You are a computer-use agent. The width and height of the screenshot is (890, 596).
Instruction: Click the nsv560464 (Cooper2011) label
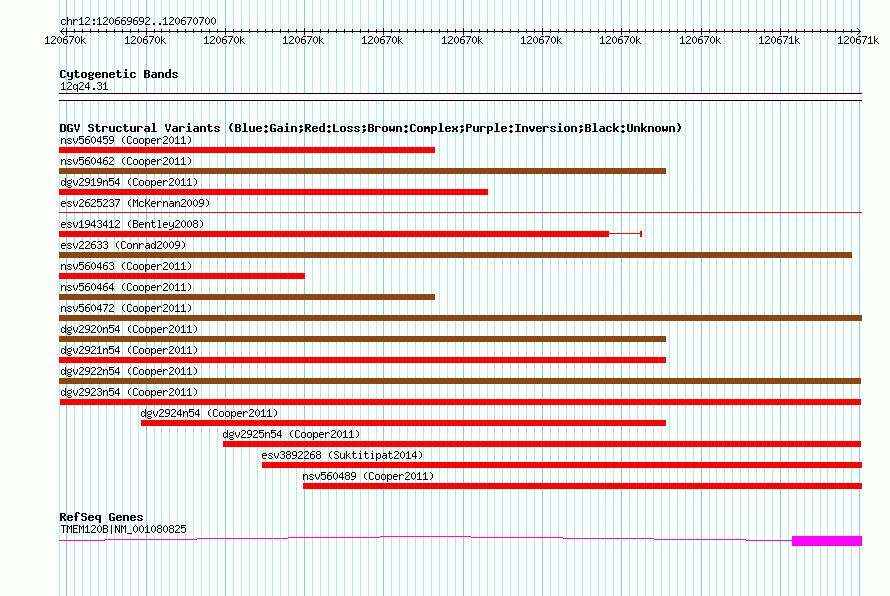(126, 287)
